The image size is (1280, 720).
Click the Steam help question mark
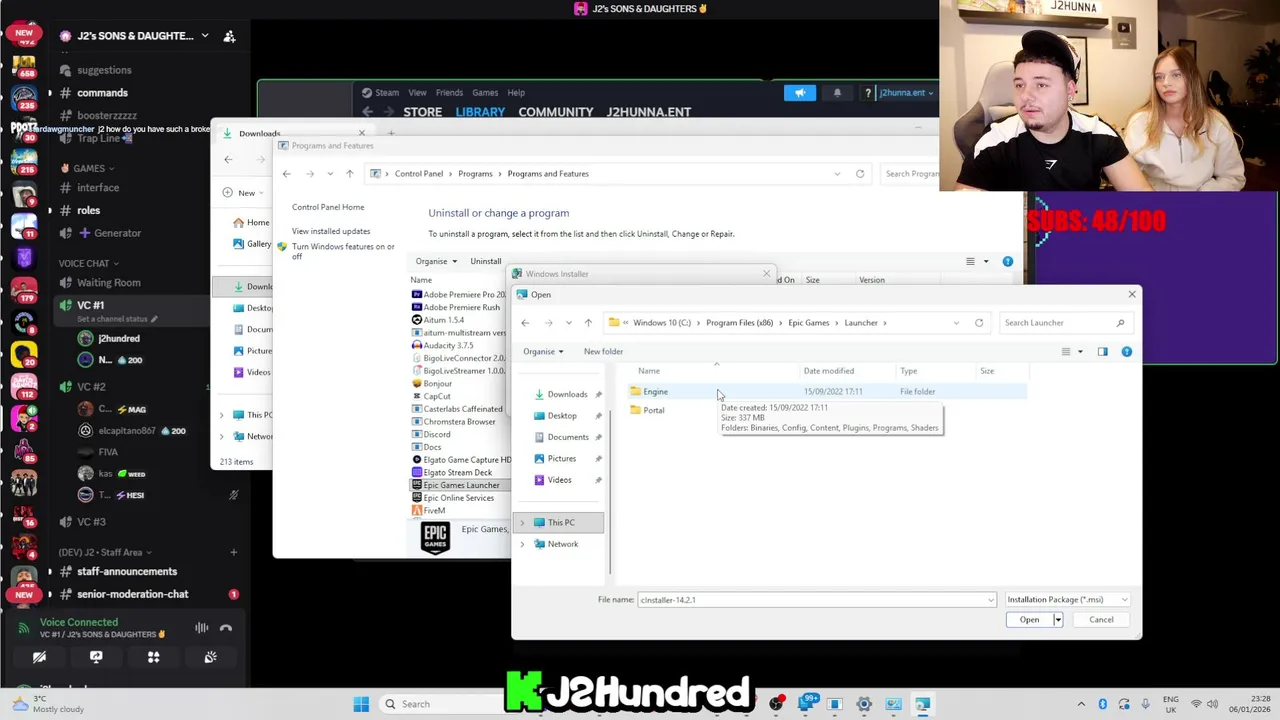point(868,93)
